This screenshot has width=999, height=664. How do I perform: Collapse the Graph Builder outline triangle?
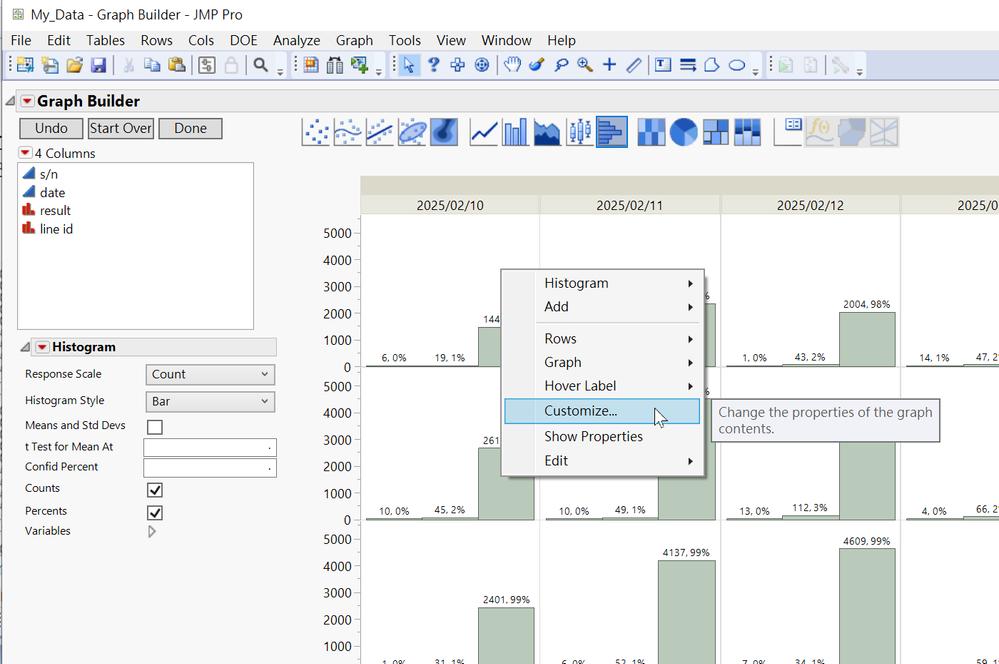(10, 101)
